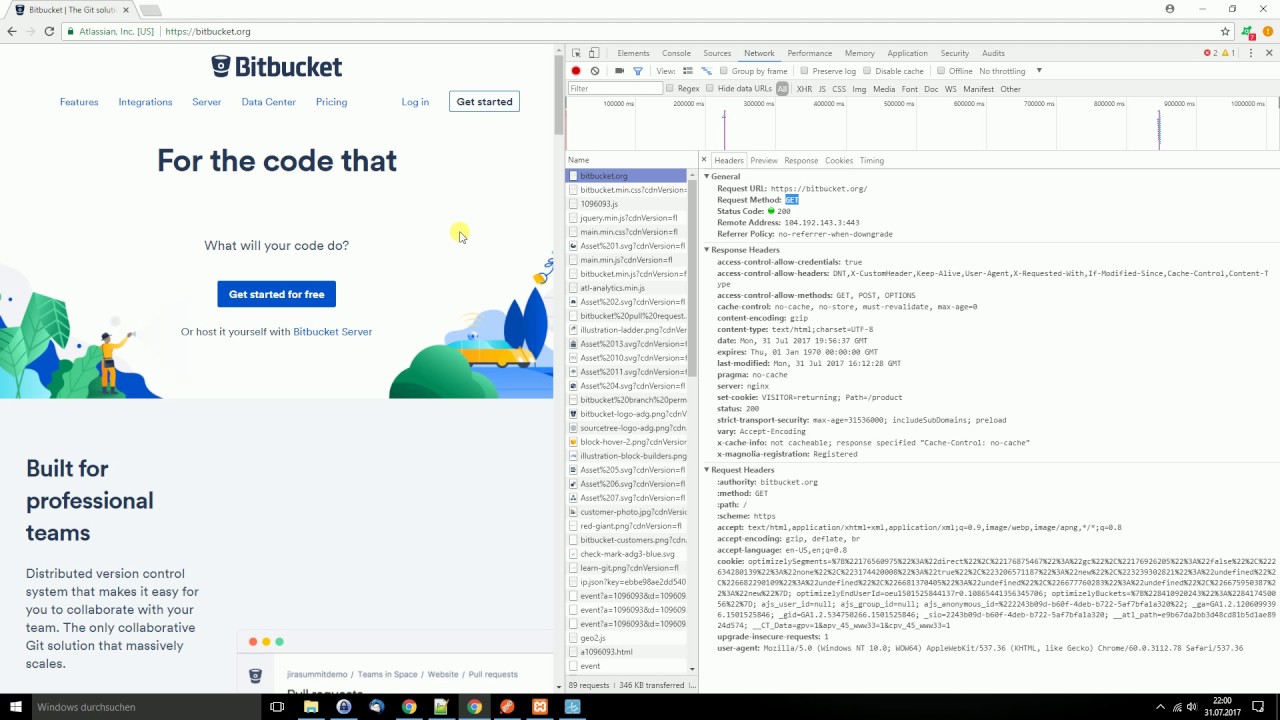Select the geo2.js request row
Viewport: 1280px width, 720px height.
(x=627, y=638)
